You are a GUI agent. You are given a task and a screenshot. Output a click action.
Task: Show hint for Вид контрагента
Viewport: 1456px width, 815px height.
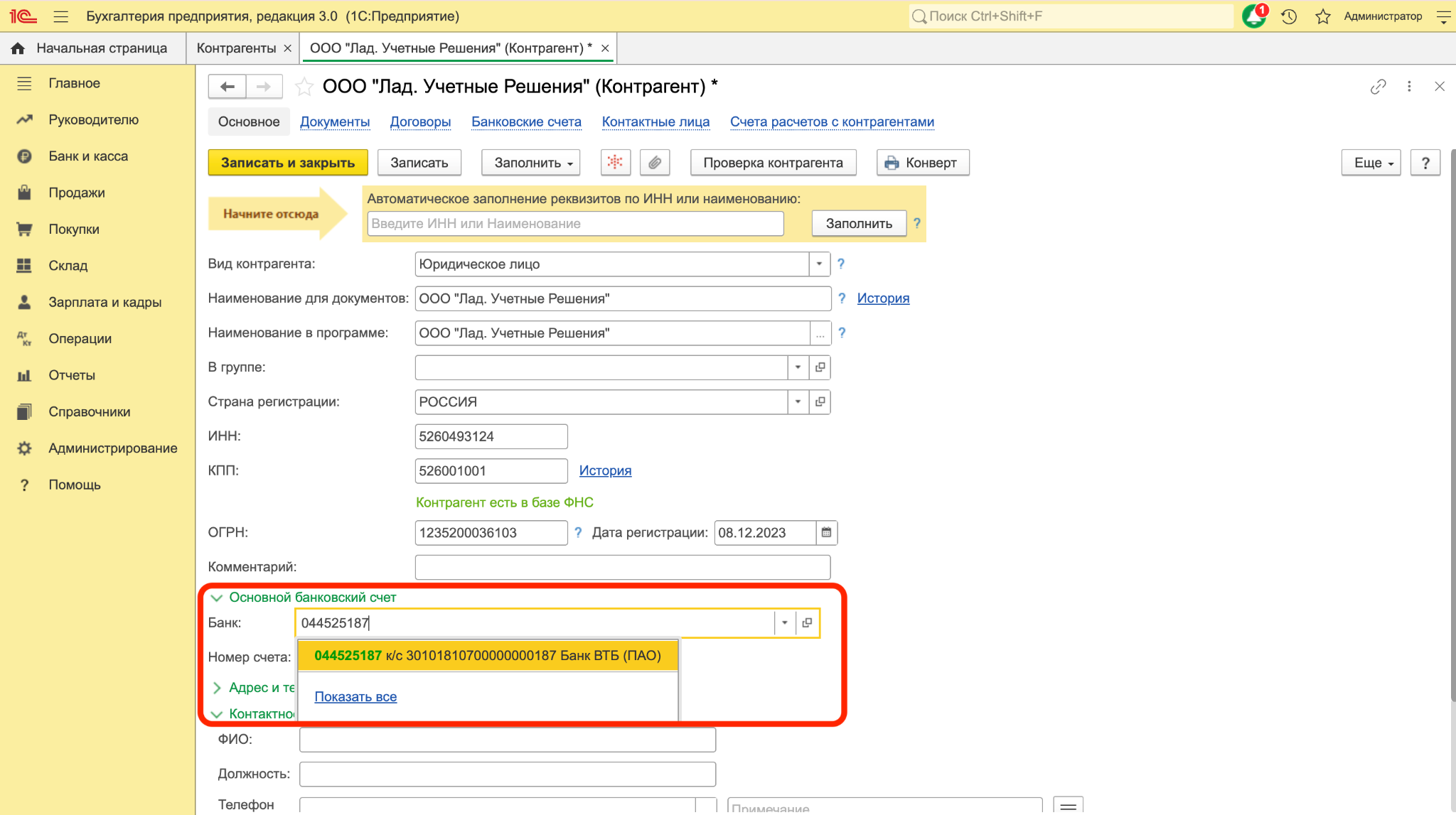(841, 264)
